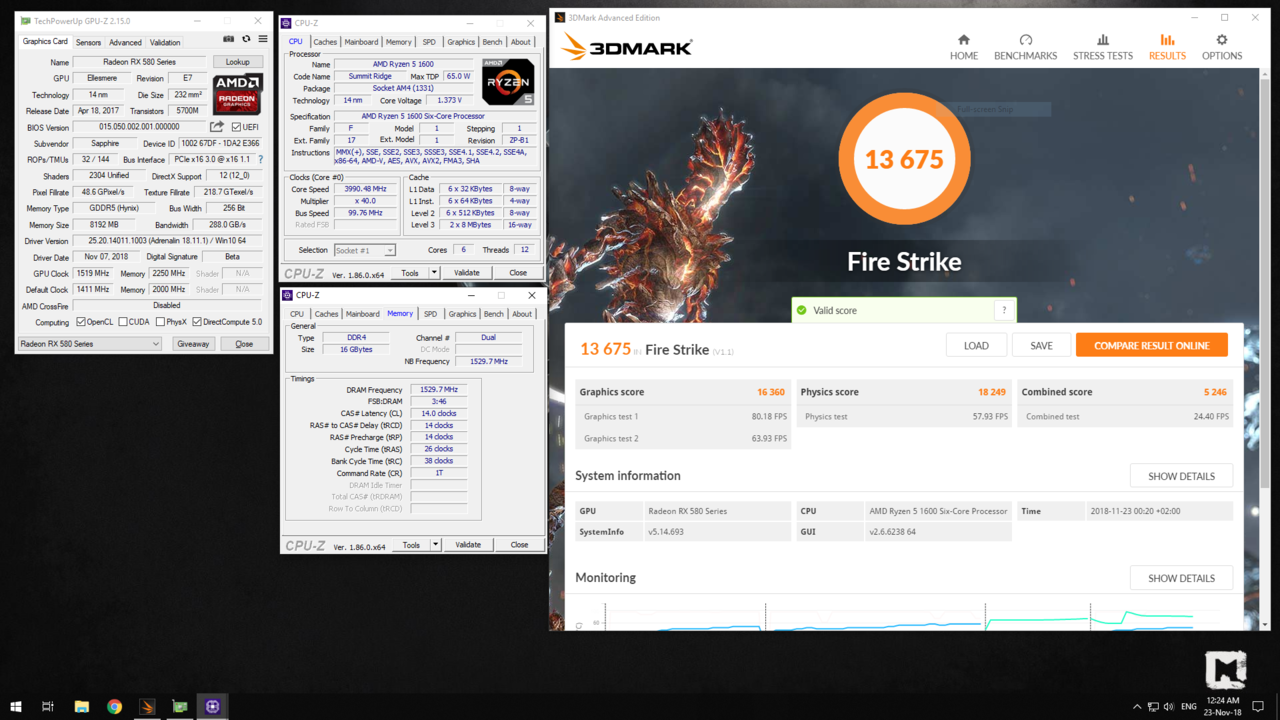
Task: Click the GPU-Z taskbar icon
Action: pos(180,706)
